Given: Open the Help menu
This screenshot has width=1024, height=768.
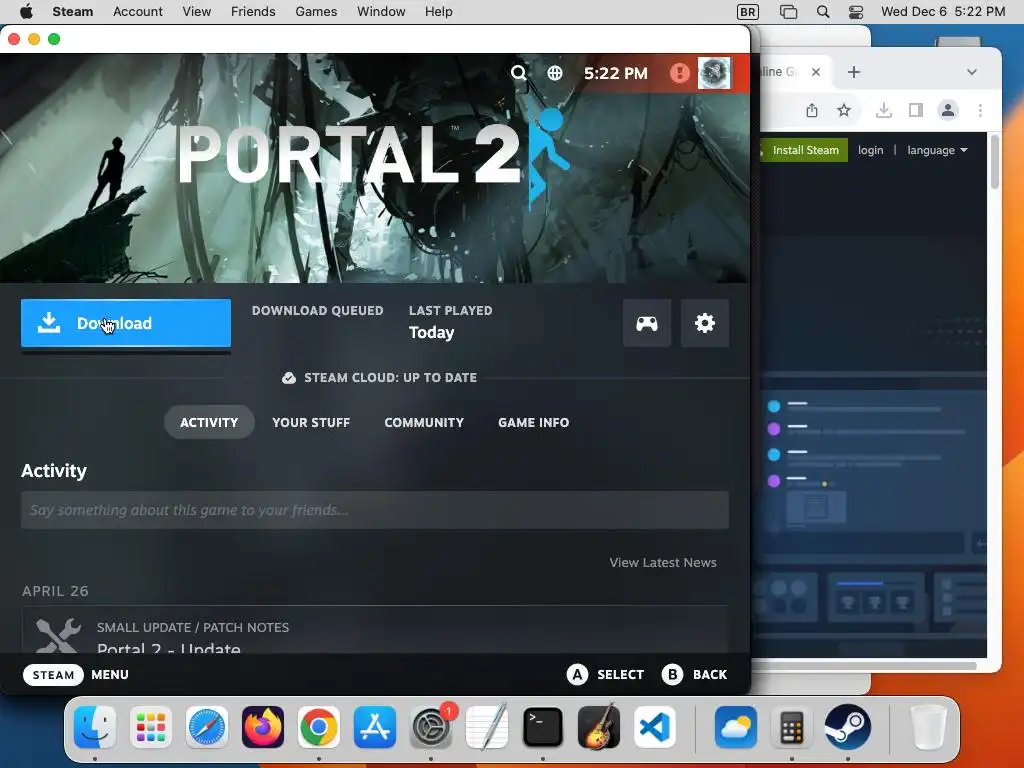Looking at the screenshot, I should click(438, 11).
